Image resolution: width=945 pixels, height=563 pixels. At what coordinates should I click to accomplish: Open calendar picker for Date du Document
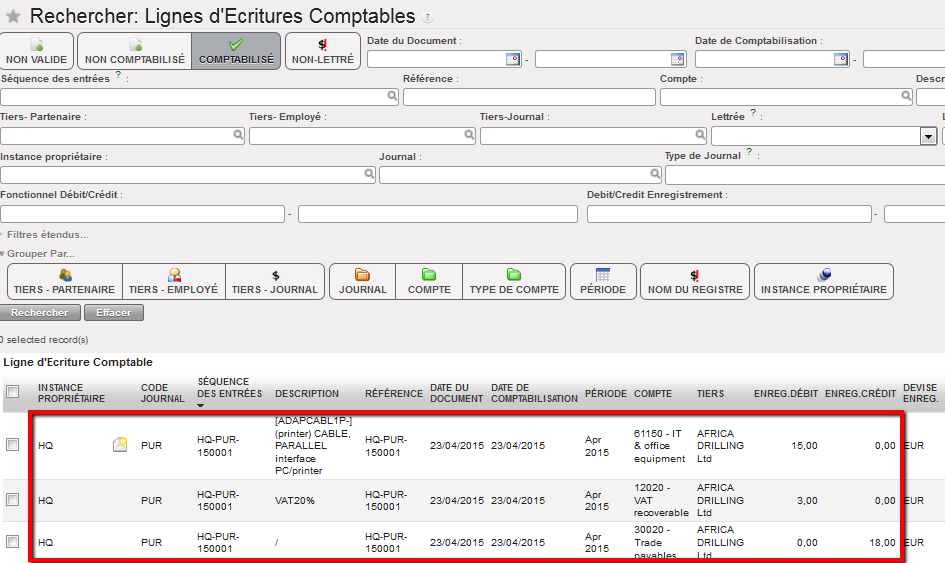[x=513, y=59]
